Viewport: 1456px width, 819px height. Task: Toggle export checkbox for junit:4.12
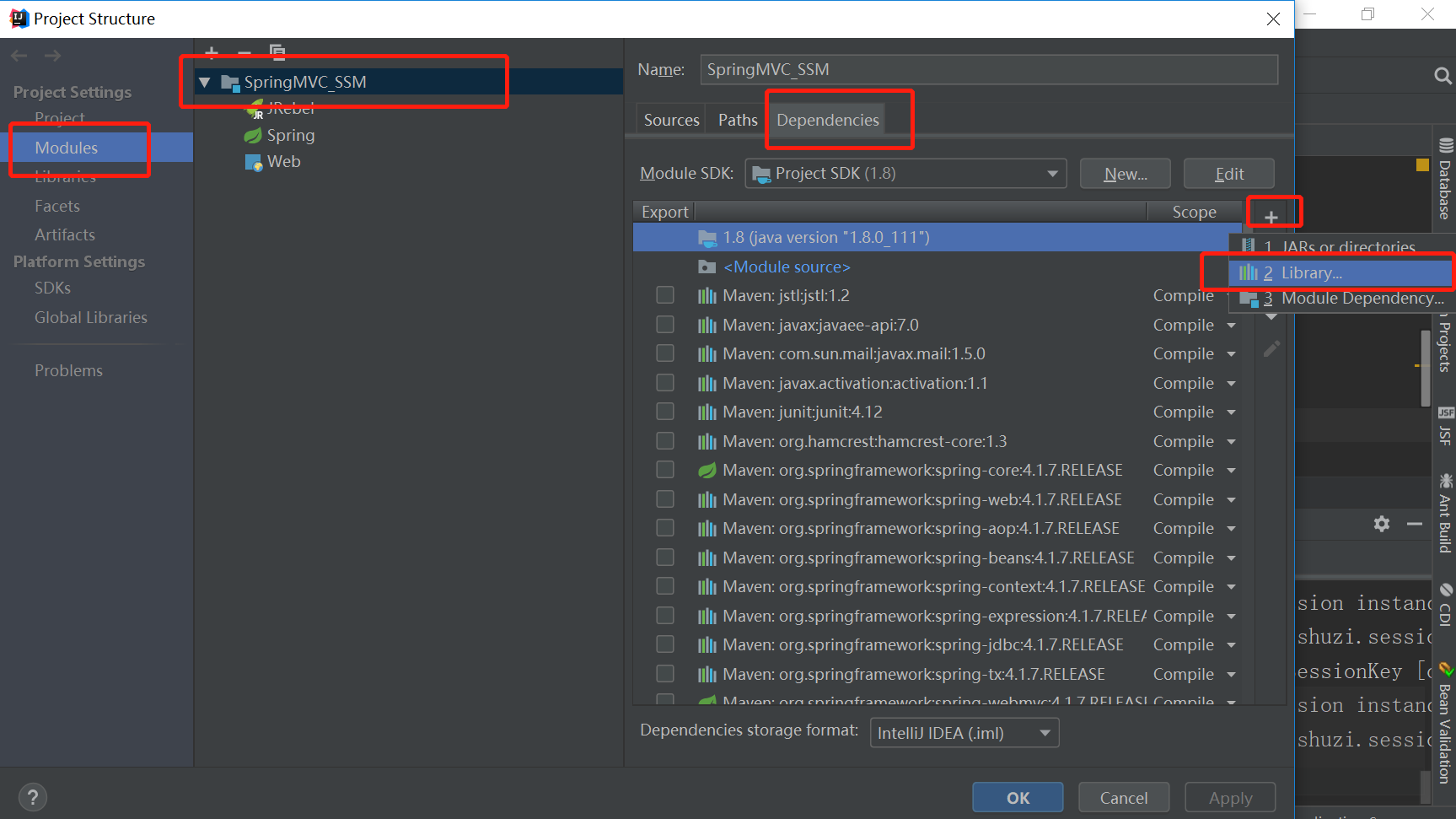[665, 412]
